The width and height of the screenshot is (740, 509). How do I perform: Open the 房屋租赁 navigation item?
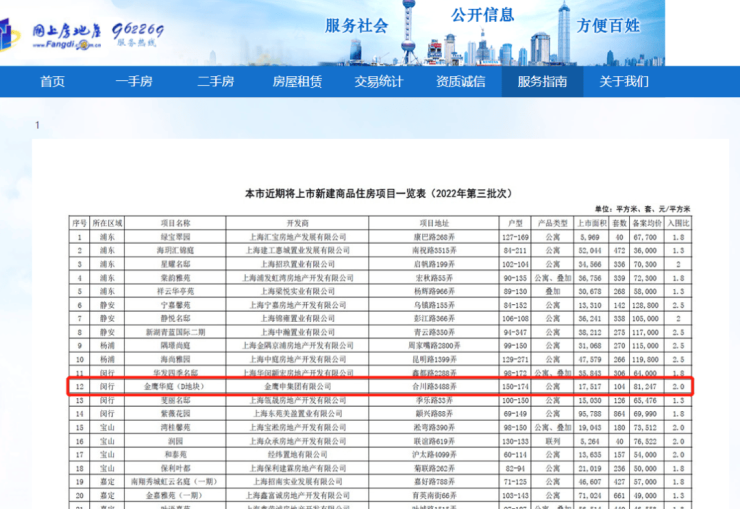297,82
